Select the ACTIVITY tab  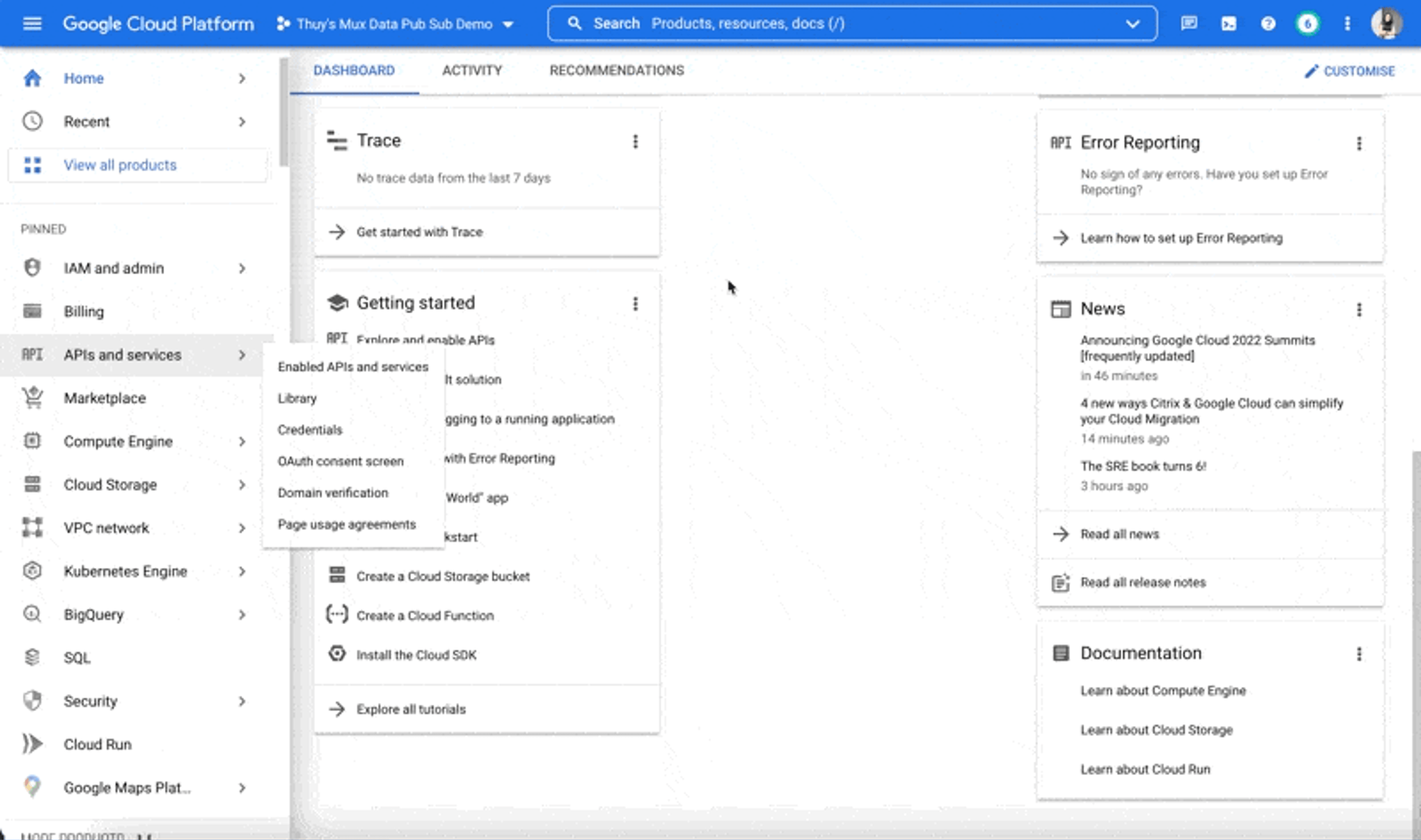[x=471, y=70]
